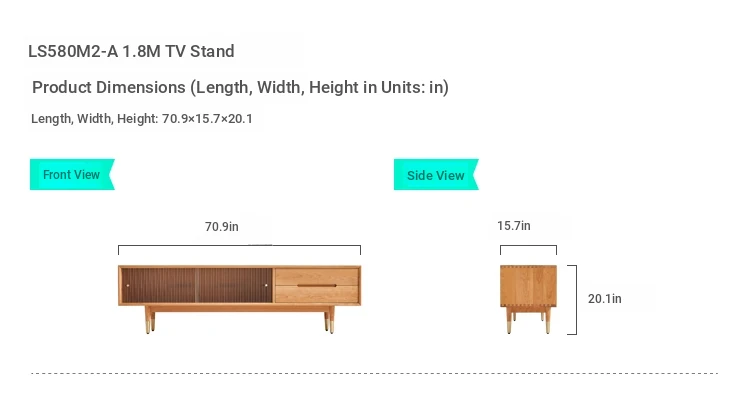Screen dimensions: 750x394
Task: Click the 15.7in width dimension bracket
Action: click(529, 250)
